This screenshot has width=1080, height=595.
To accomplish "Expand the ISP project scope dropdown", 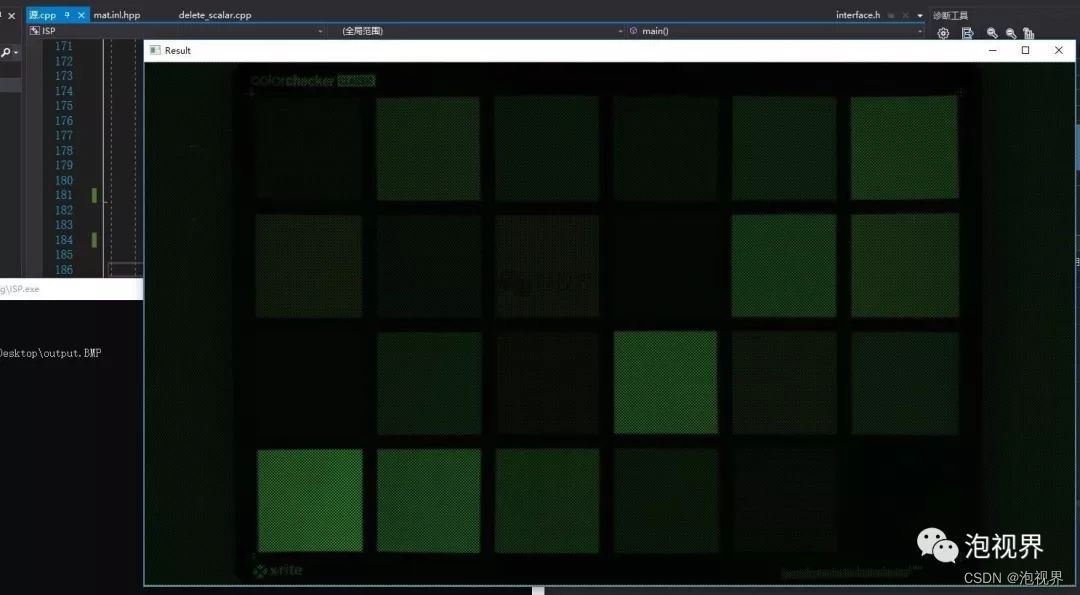I will 320,31.
